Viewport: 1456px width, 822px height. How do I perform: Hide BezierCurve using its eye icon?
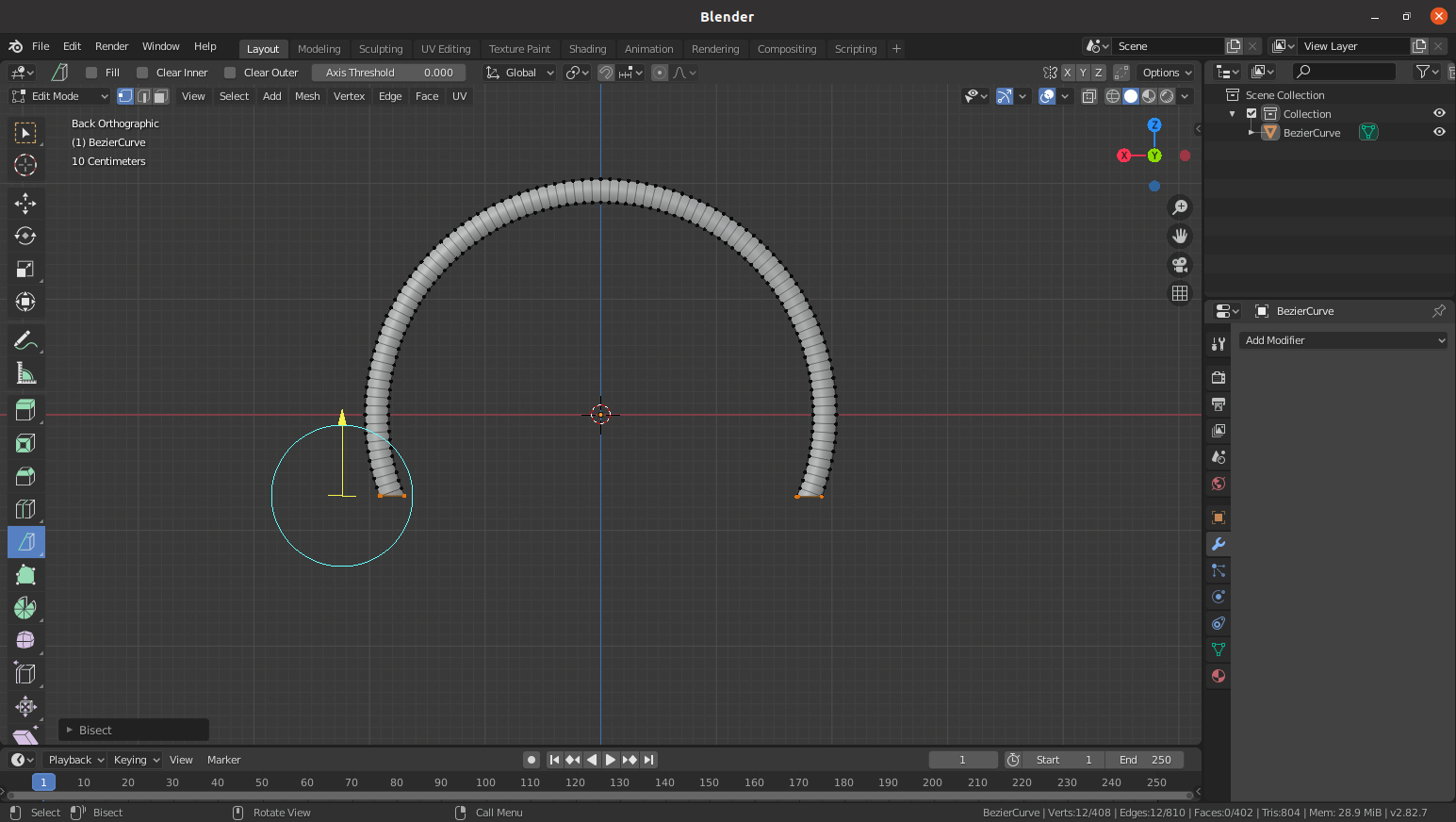[x=1439, y=132]
